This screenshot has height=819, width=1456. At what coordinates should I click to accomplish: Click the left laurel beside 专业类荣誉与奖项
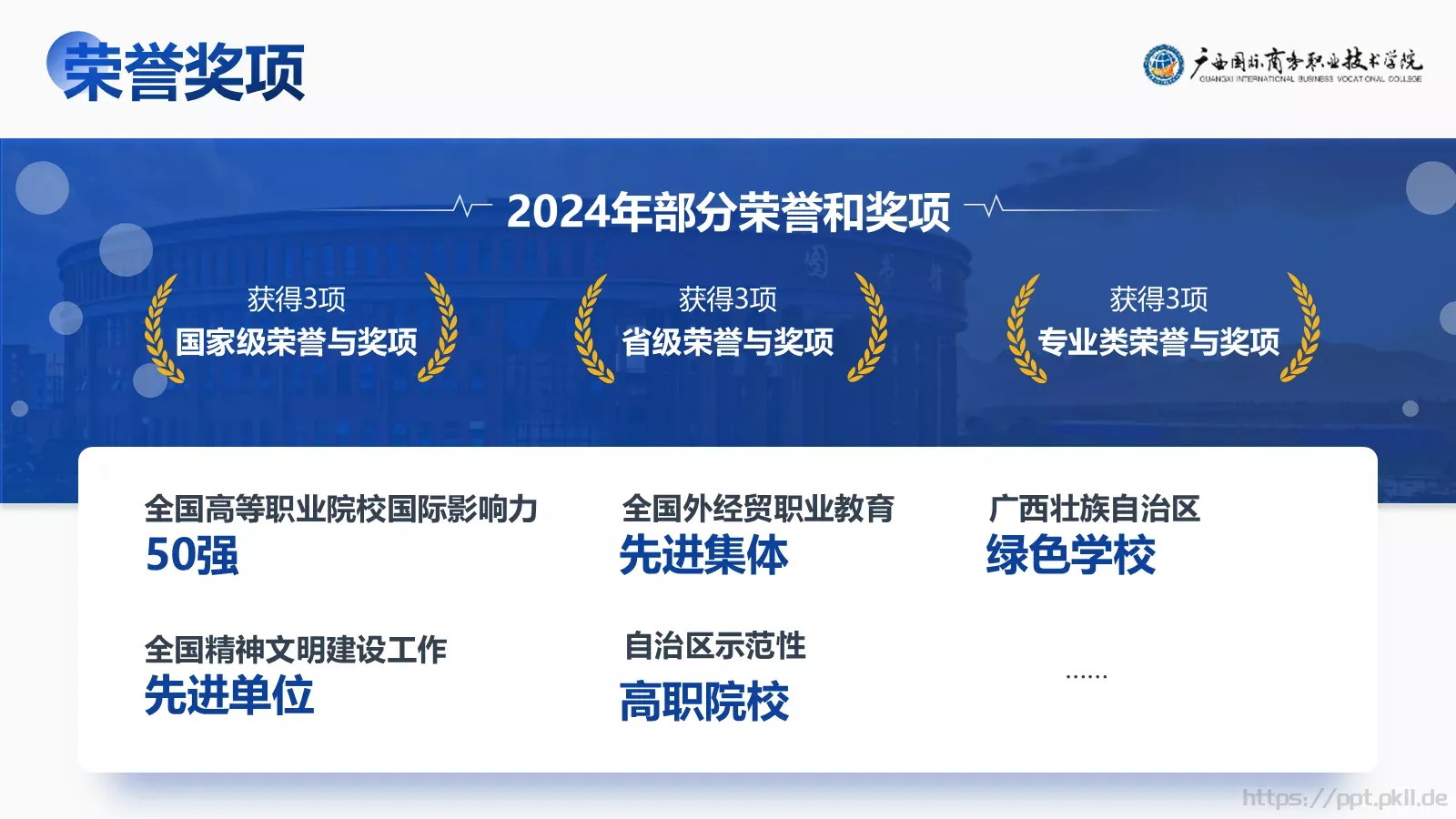pyautogui.click(x=1025, y=329)
